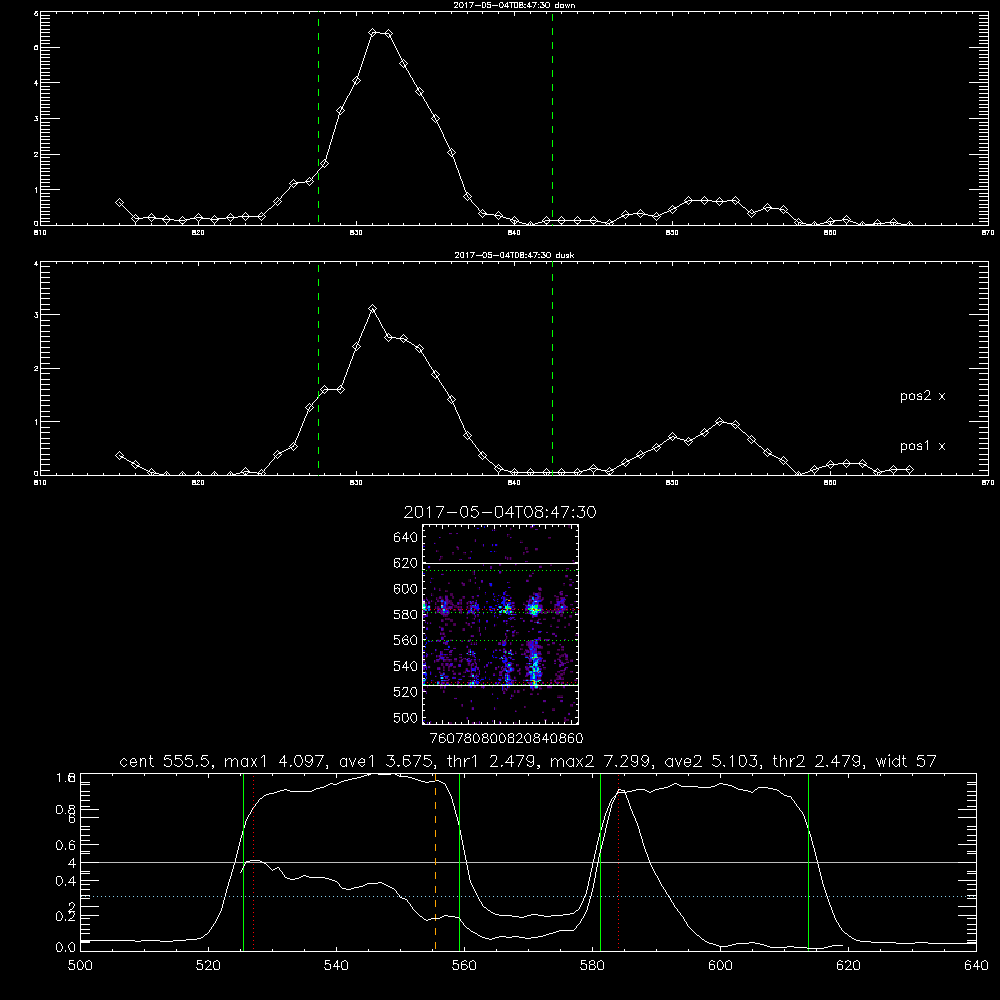Click the bottom plot x-axis label 620

pyautogui.click(x=848, y=966)
